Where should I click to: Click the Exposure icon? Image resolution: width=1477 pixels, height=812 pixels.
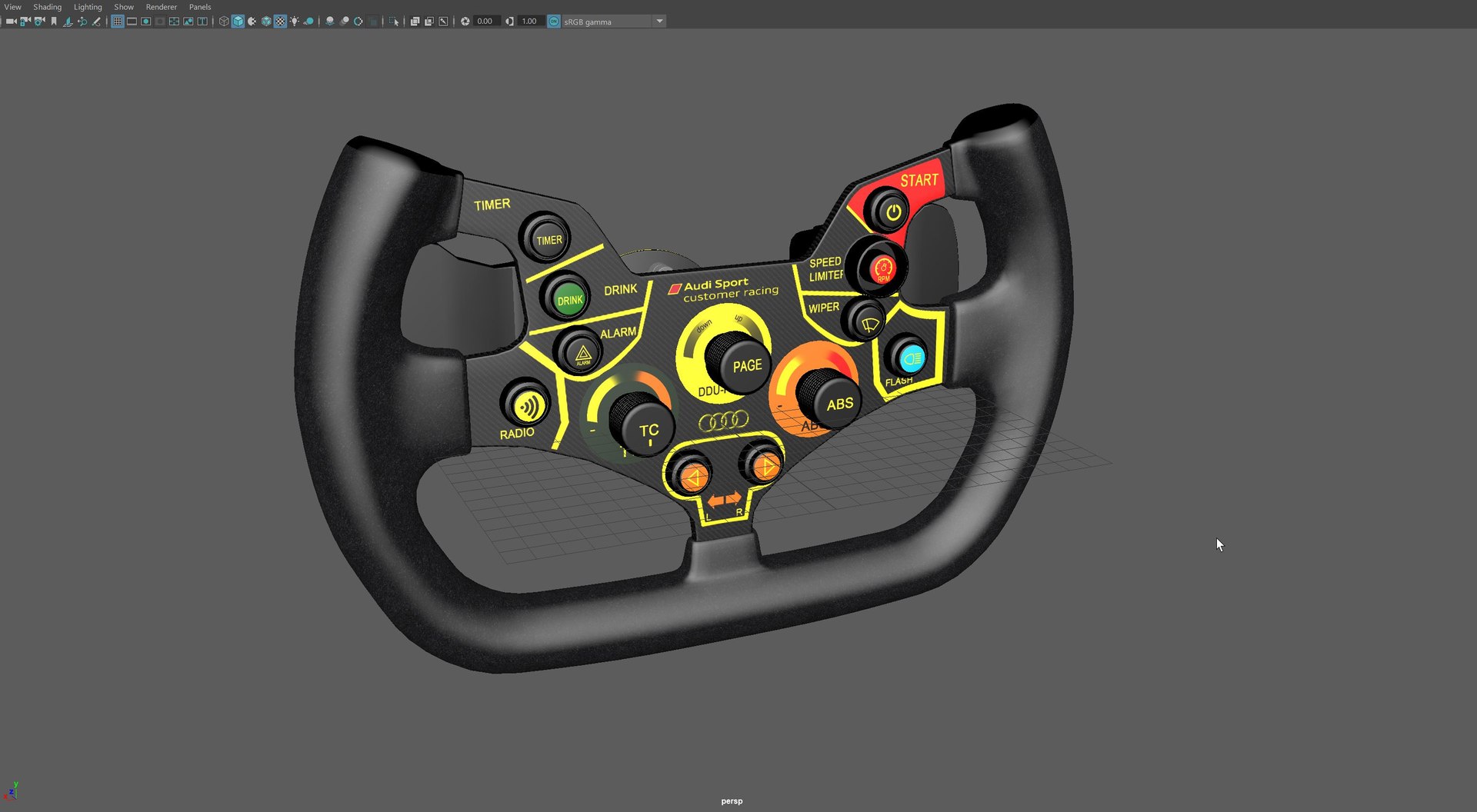click(x=465, y=22)
